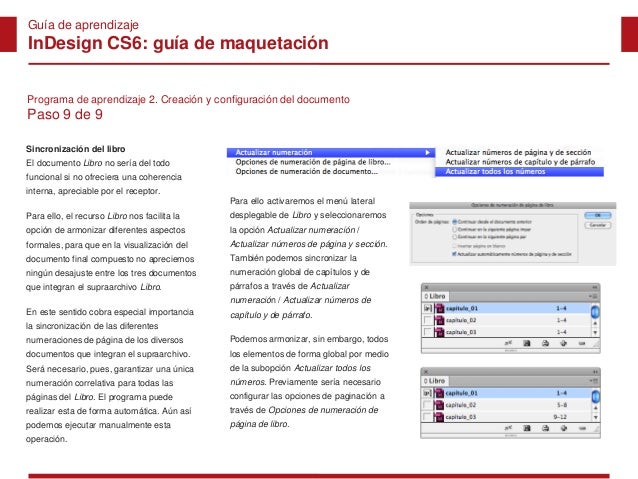This screenshot has width=638, height=479.
Task: Click the 'Sincronización del libro' heading
Action: click(76, 149)
